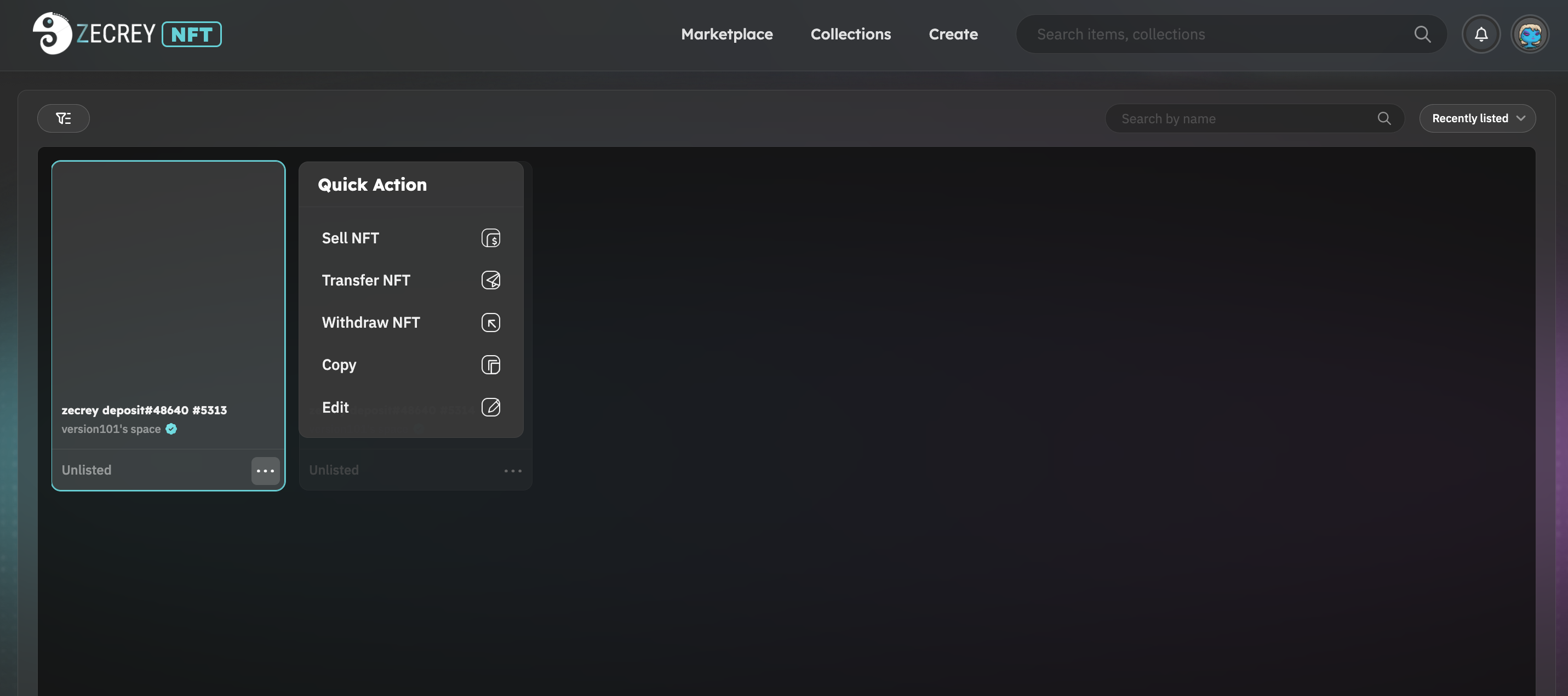The height and width of the screenshot is (696, 1568).
Task: Click the Transfer NFT paper plane icon
Action: coord(490,280)
